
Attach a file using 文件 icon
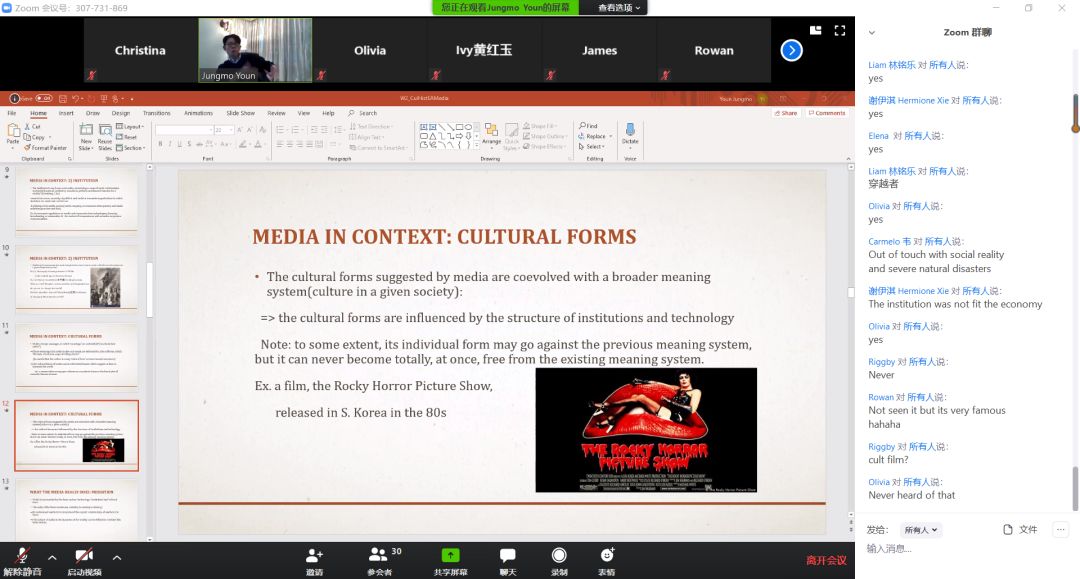point(1021,529)
